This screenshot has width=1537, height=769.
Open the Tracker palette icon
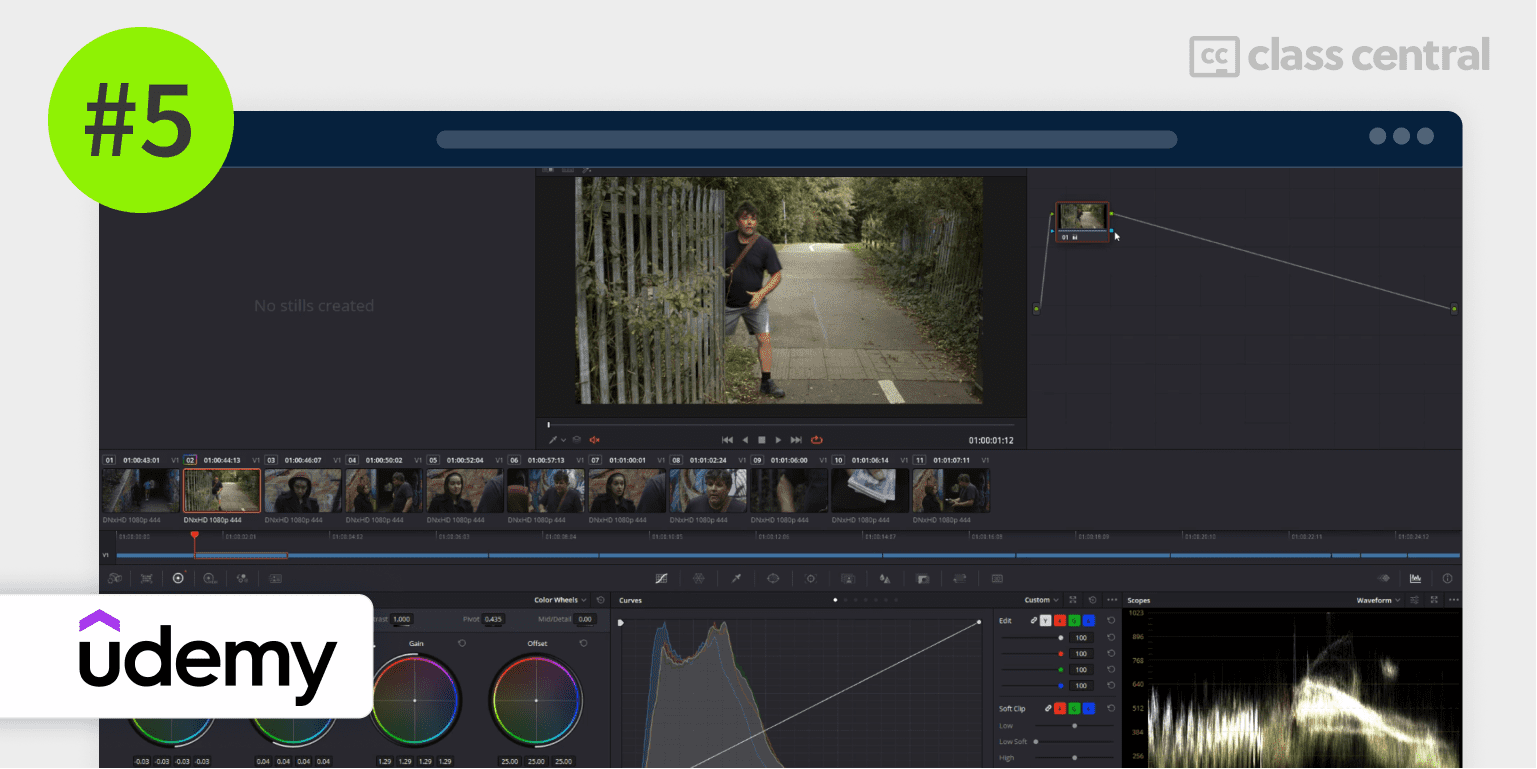[810, 578]
